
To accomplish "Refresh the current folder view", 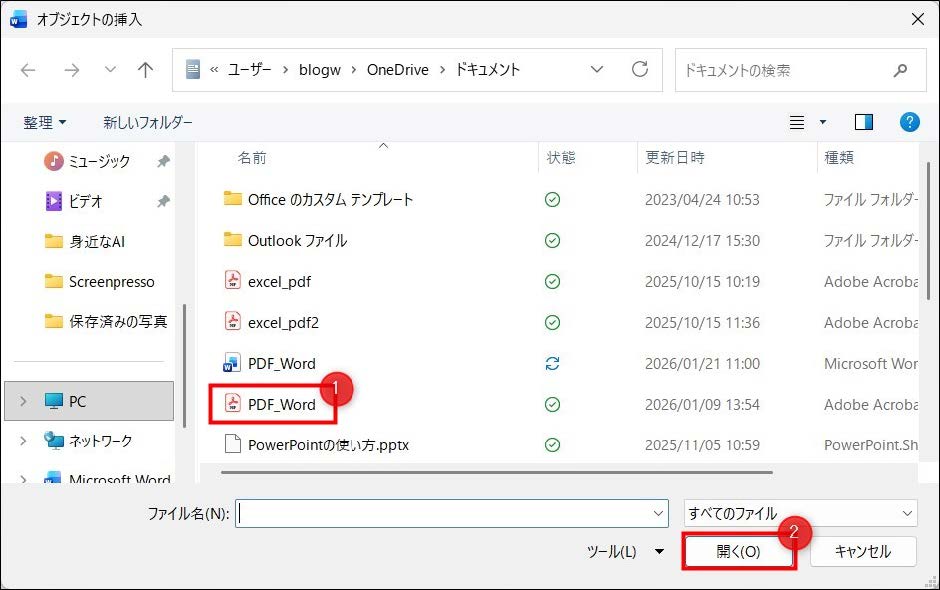I will pyautogui.click(x=640, y=70).
